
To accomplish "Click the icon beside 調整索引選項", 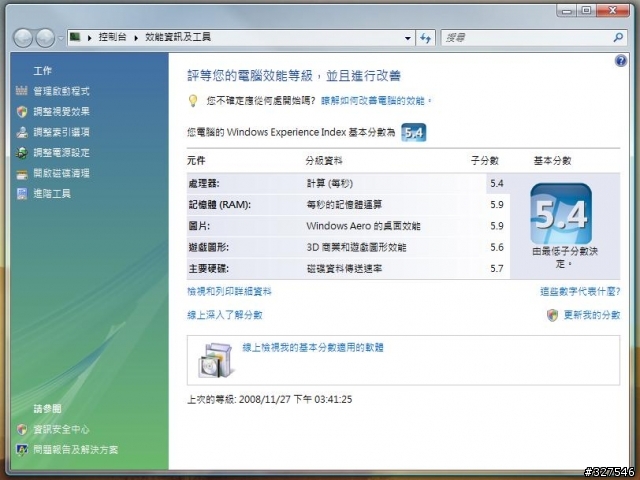I will 22,132.
